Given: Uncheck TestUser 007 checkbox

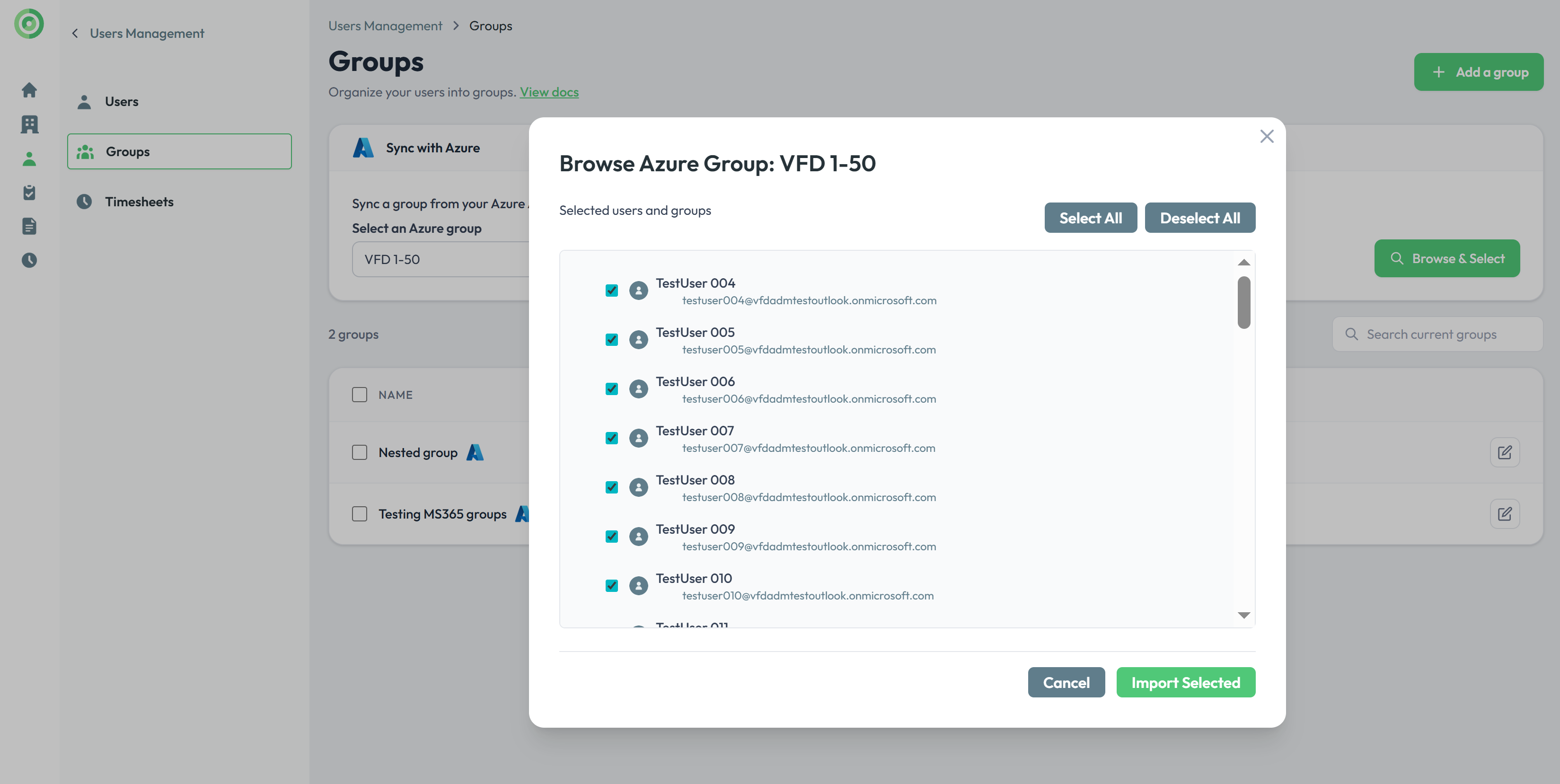Looking at the screenshot, I should pyautogui.click(x=612, y=438).
